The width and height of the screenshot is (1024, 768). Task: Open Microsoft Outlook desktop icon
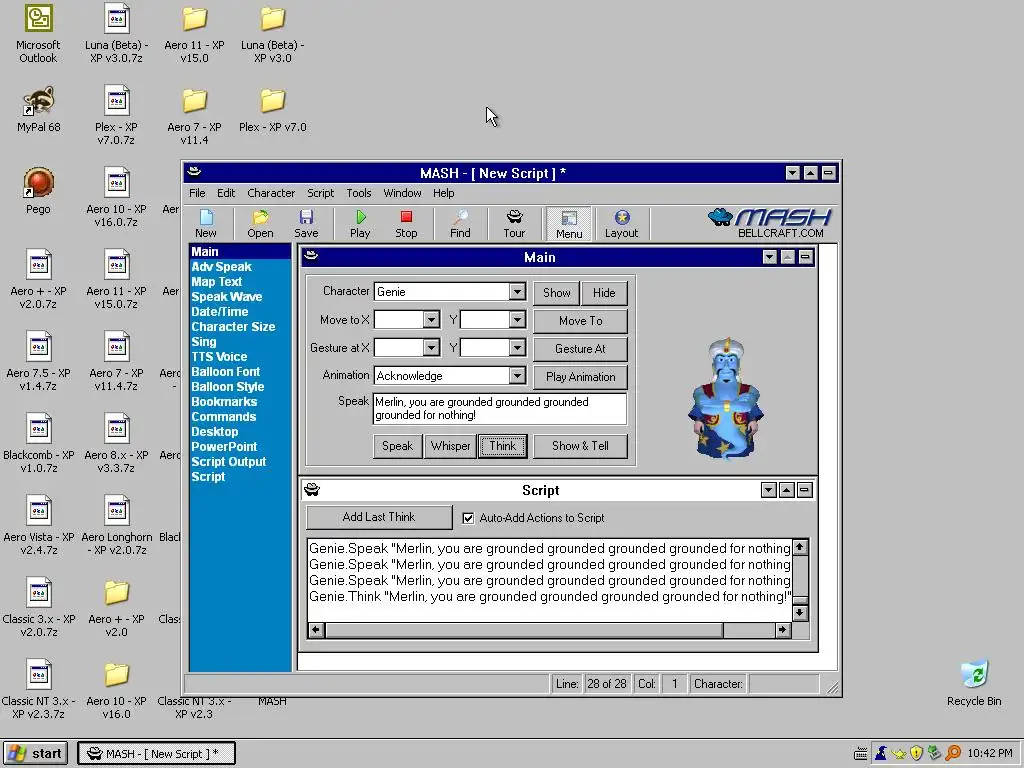[x=38, y=34]
